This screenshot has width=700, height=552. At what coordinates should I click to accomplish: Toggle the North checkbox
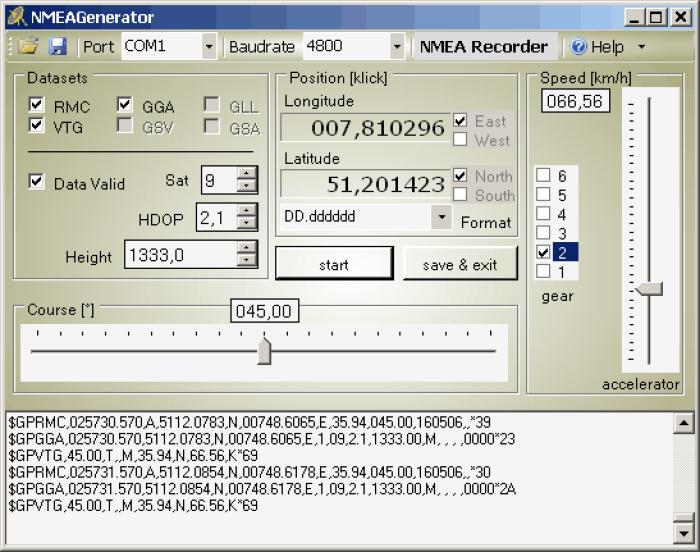pyautogui.click(x=460, y=175)
